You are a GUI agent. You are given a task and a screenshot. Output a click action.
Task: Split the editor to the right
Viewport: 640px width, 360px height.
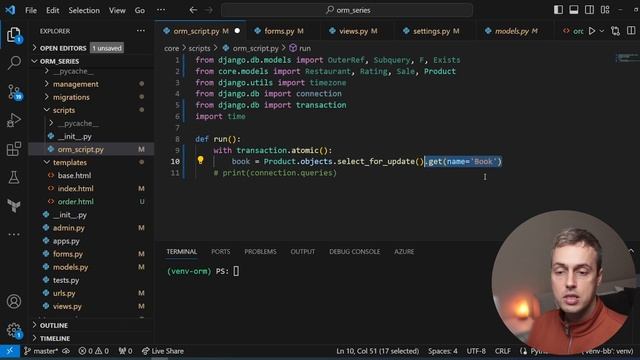pos(631,31)
